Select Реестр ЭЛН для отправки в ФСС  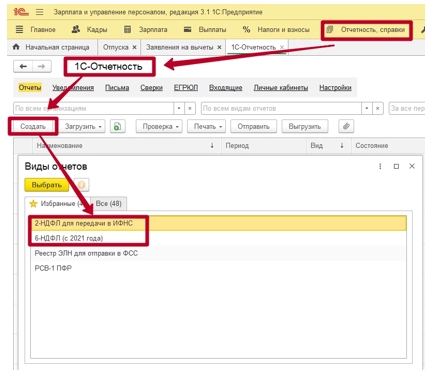(x=219, y=253)
